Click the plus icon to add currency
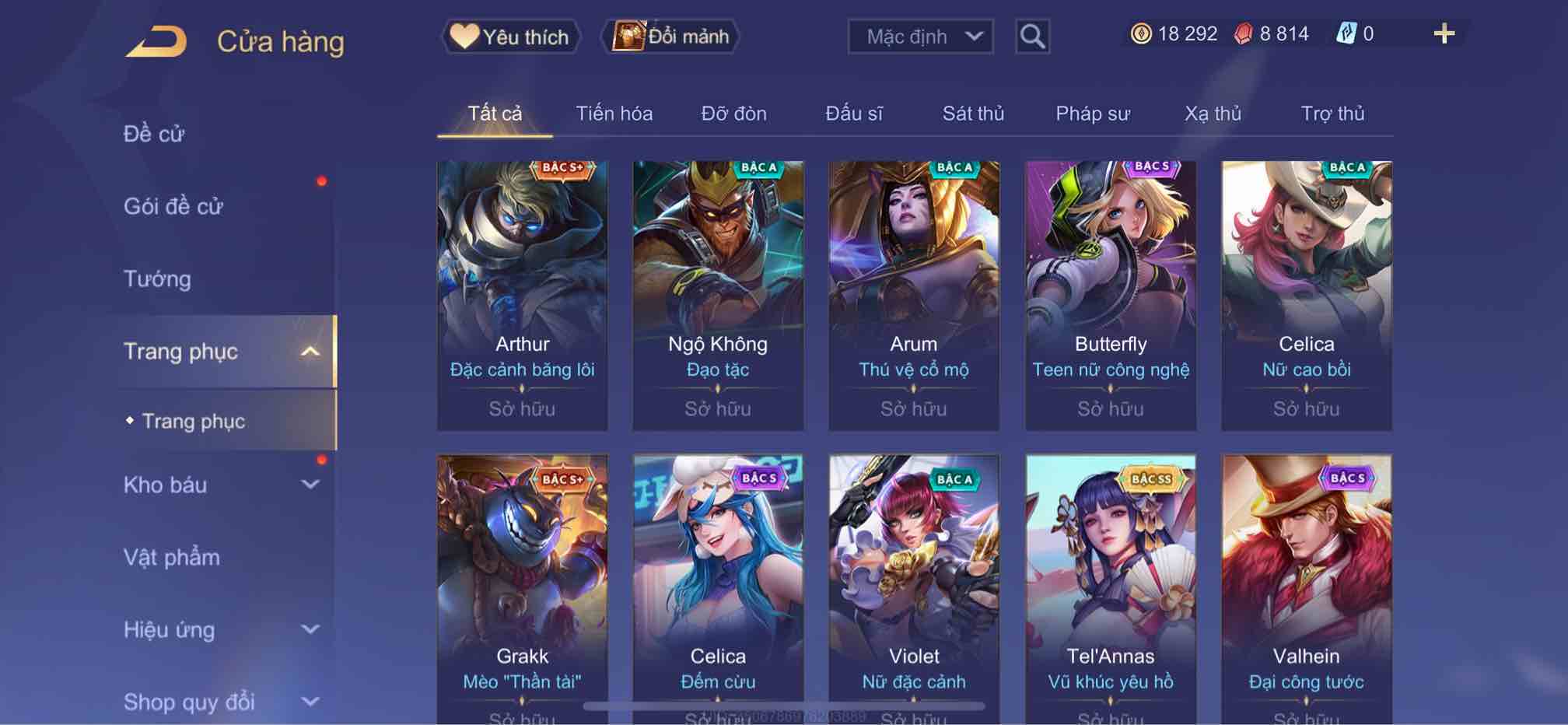Viewport: 1568px width, 725px height. coord(1444,33)
